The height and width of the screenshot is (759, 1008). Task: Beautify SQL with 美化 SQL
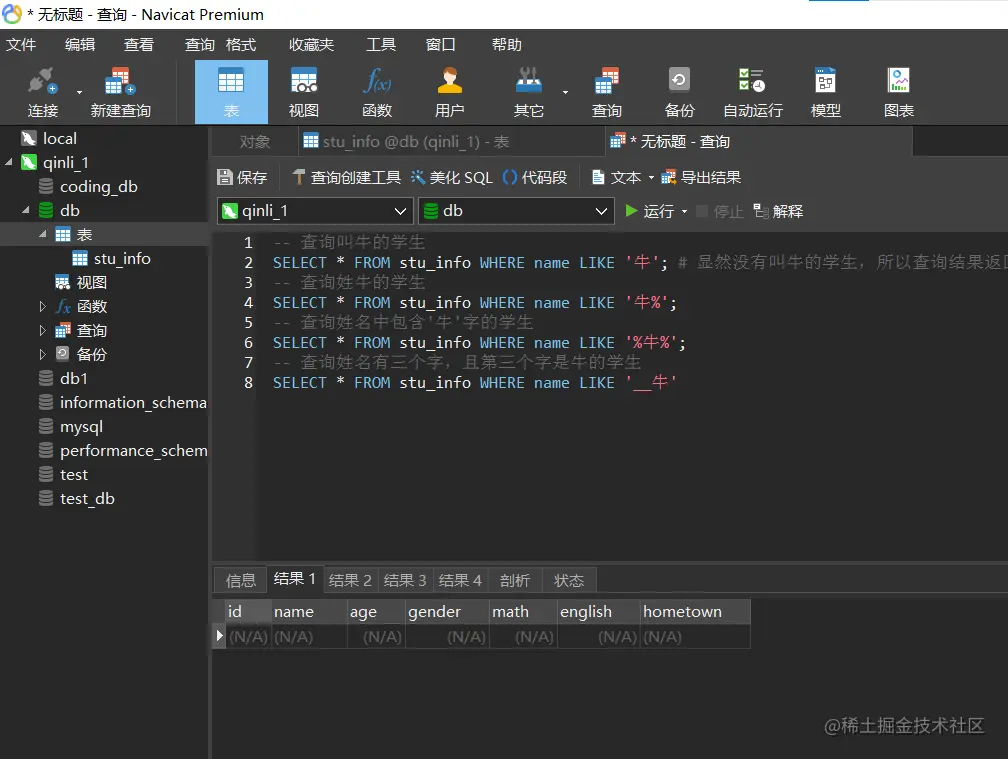[x=451, y=177]
